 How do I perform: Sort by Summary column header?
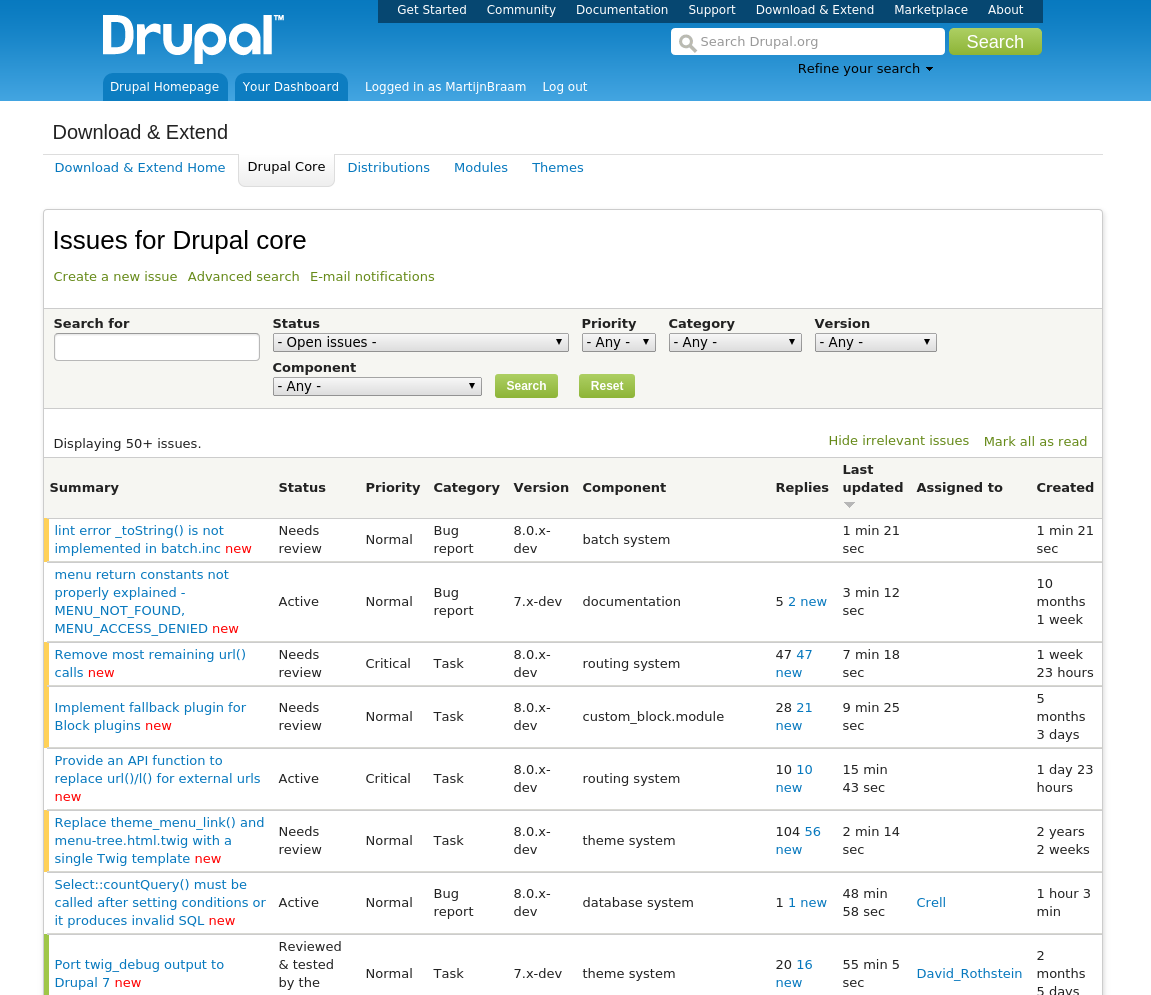pyautogui.click(x=84, y=488)
